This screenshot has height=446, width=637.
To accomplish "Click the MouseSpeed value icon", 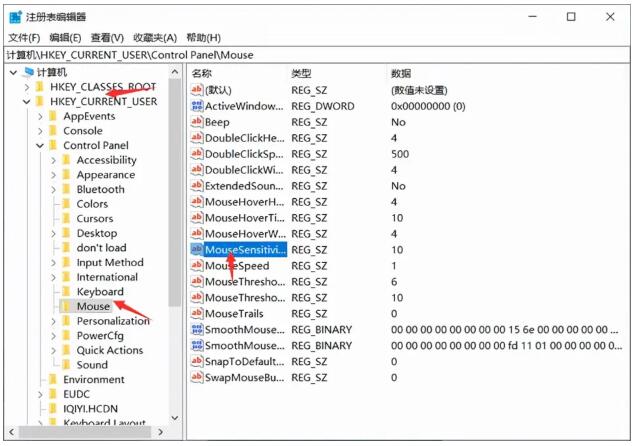I will 197,266.
